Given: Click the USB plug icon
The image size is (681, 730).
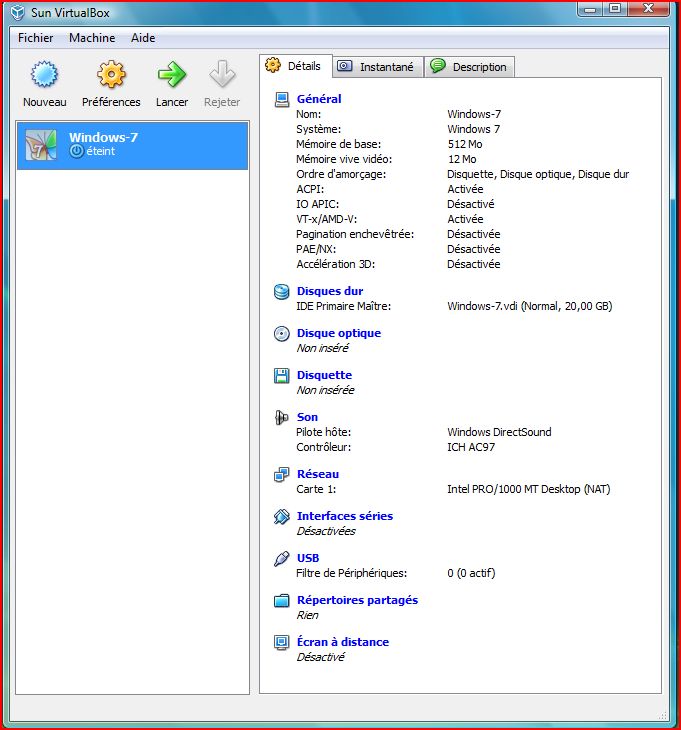Looking at the screenshot, I should click(282, 558).
